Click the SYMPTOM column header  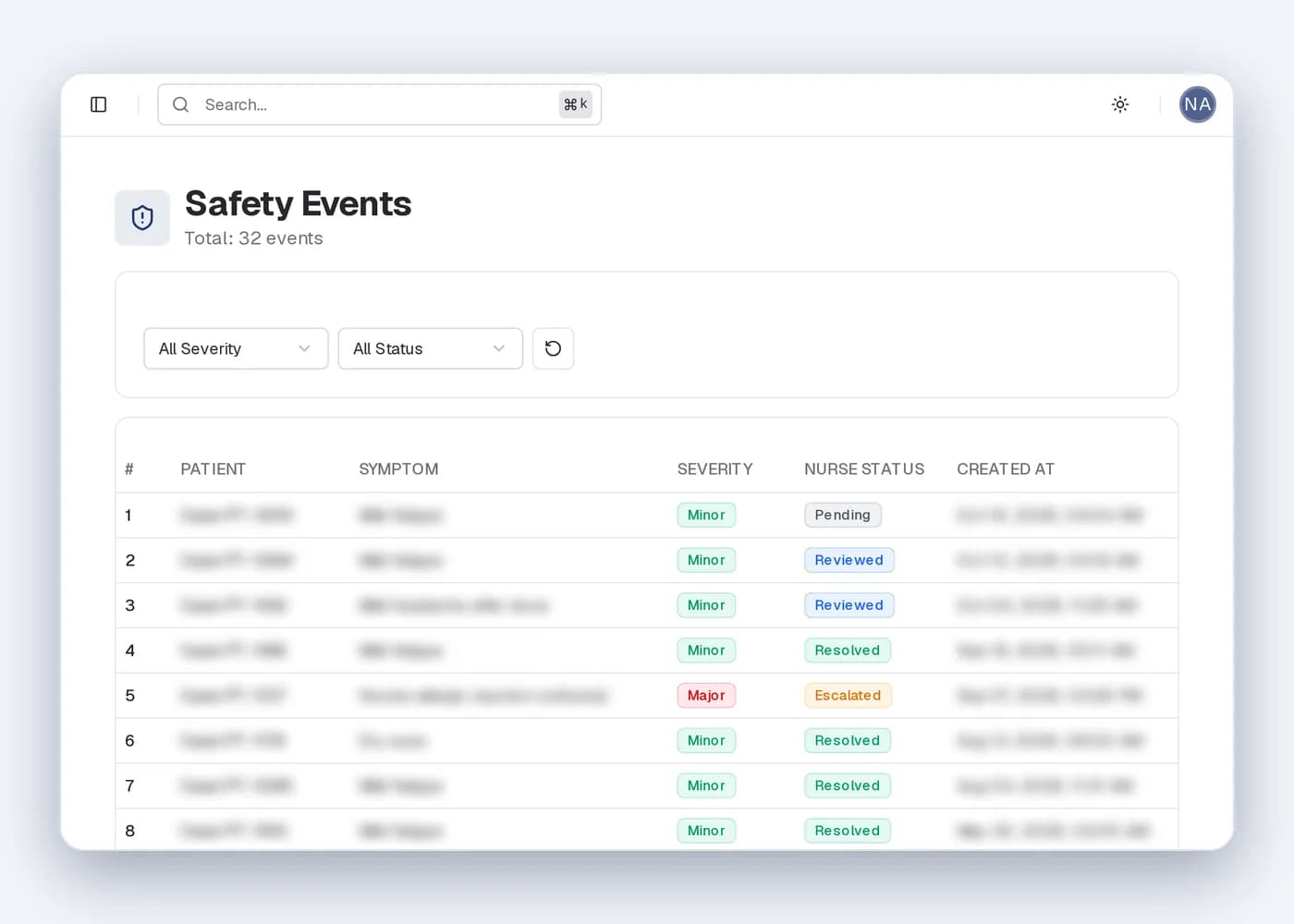coord(398,469)
